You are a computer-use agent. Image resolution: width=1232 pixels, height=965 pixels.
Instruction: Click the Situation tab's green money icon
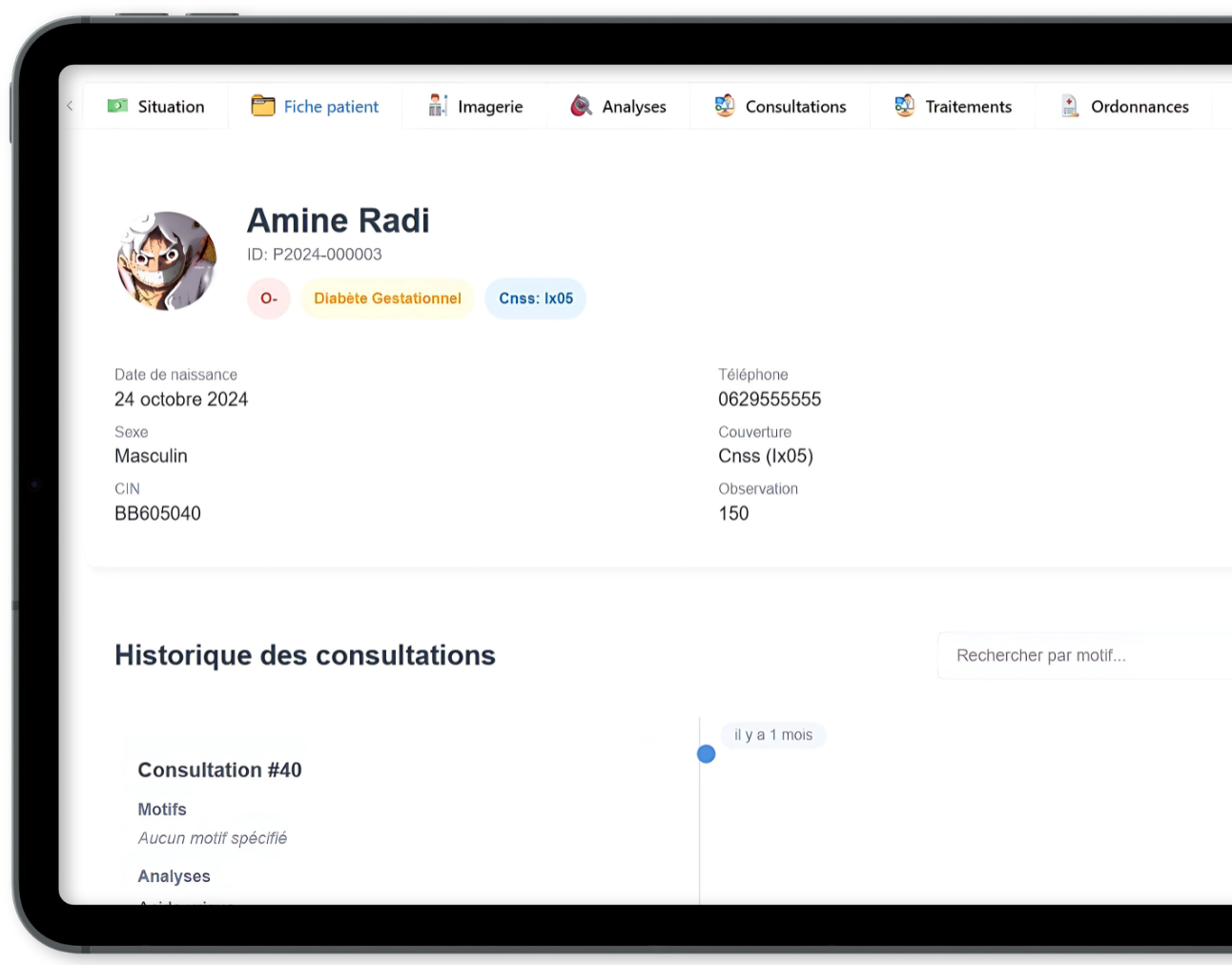117,106
